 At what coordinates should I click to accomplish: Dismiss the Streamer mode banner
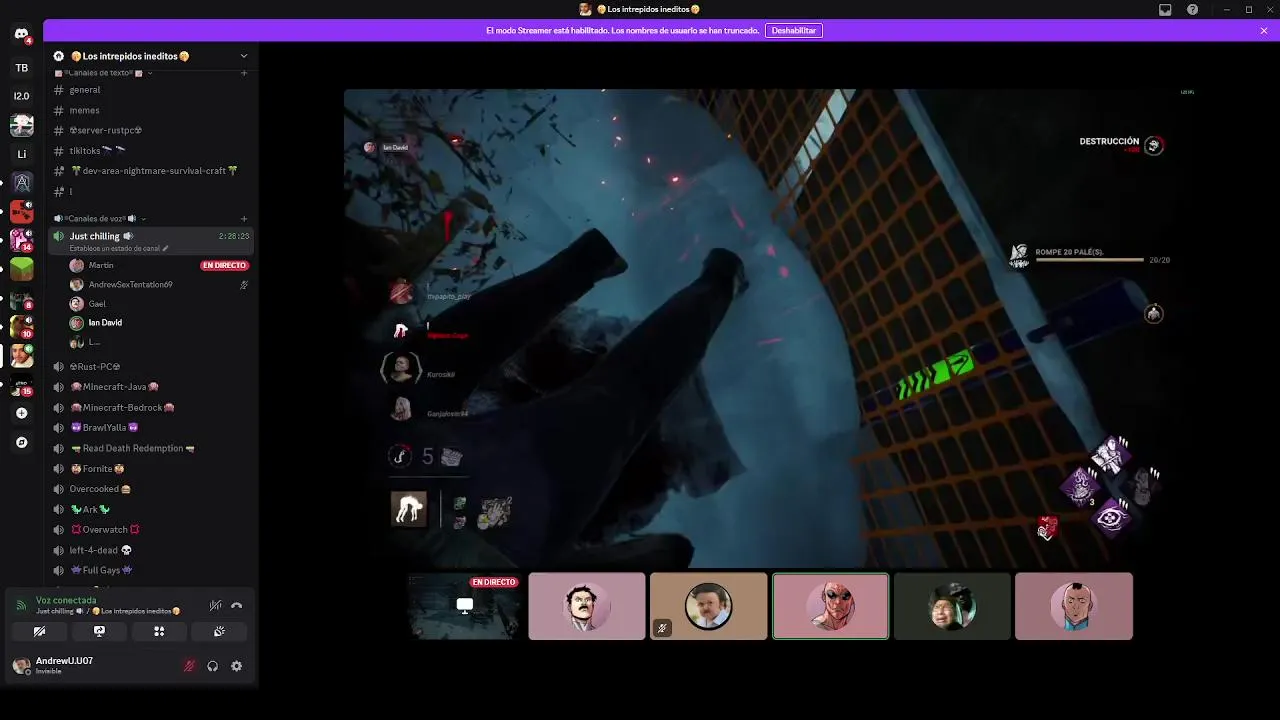1264,31
